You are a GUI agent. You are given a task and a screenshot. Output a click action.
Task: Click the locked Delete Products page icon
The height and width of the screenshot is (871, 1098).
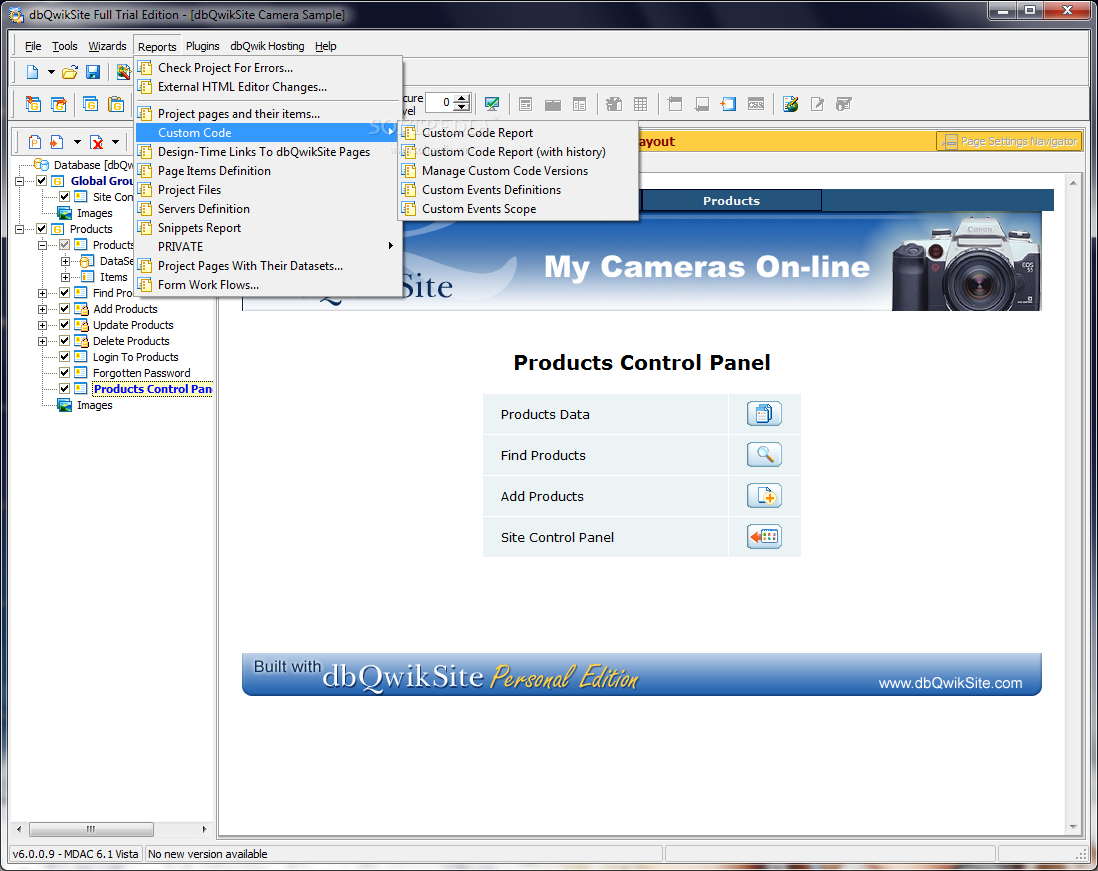tap(81, 341)
